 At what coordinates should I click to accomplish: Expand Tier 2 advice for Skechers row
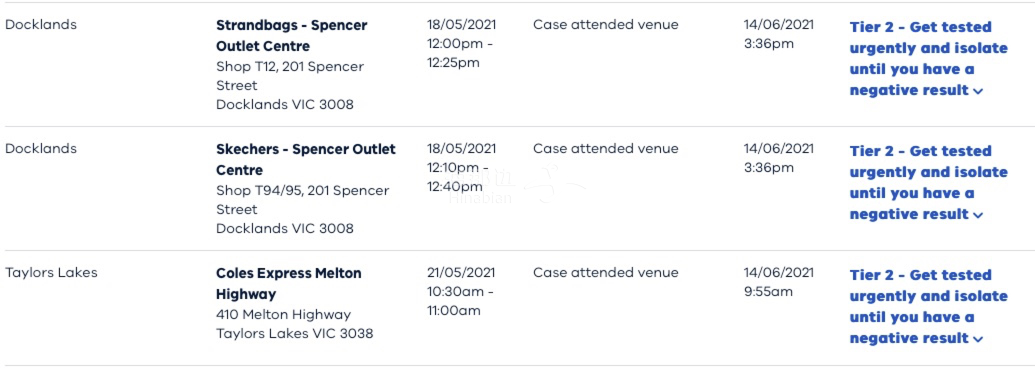928,183
